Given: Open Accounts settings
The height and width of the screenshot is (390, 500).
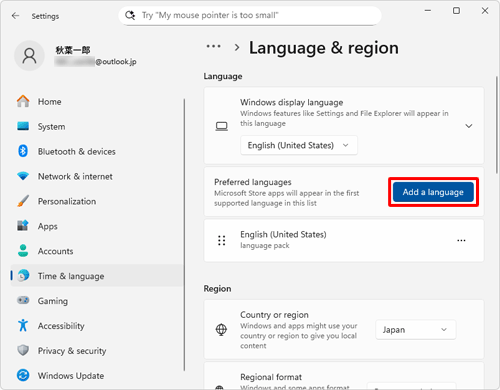Looking at the screenshot, I should pos(97,251).
